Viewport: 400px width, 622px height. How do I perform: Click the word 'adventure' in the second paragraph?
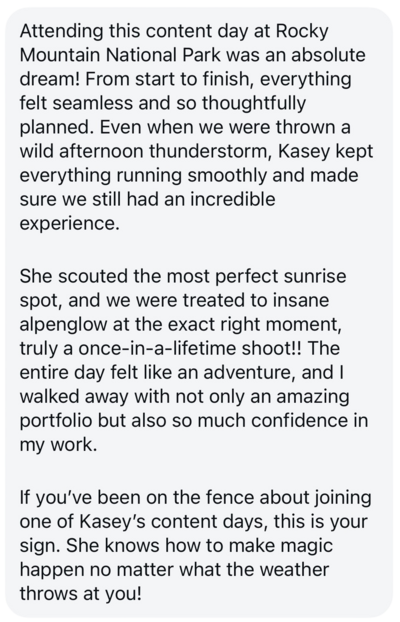click(x=249, y=372)
